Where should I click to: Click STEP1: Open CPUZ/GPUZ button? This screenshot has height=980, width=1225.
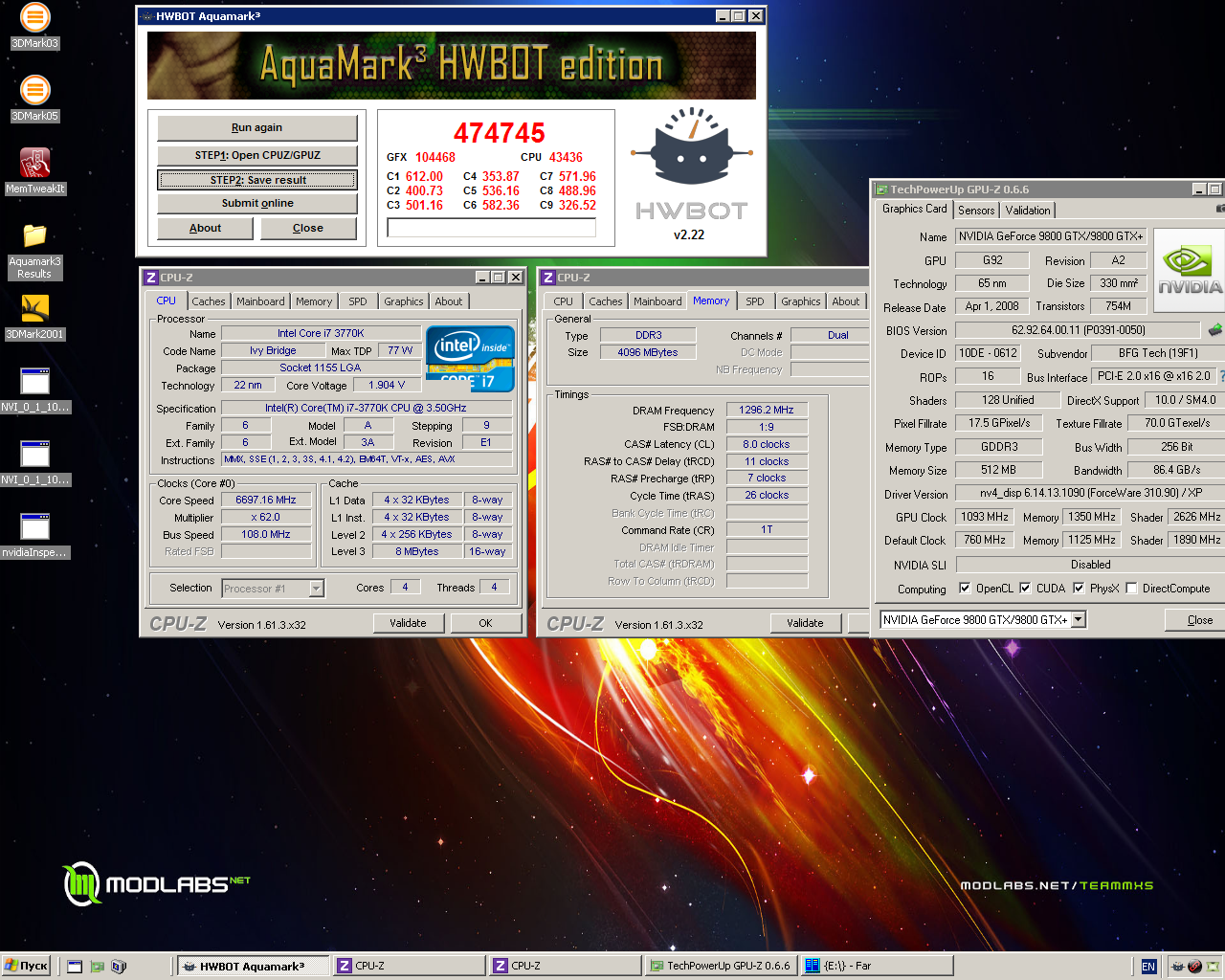(x=256, y=155)
